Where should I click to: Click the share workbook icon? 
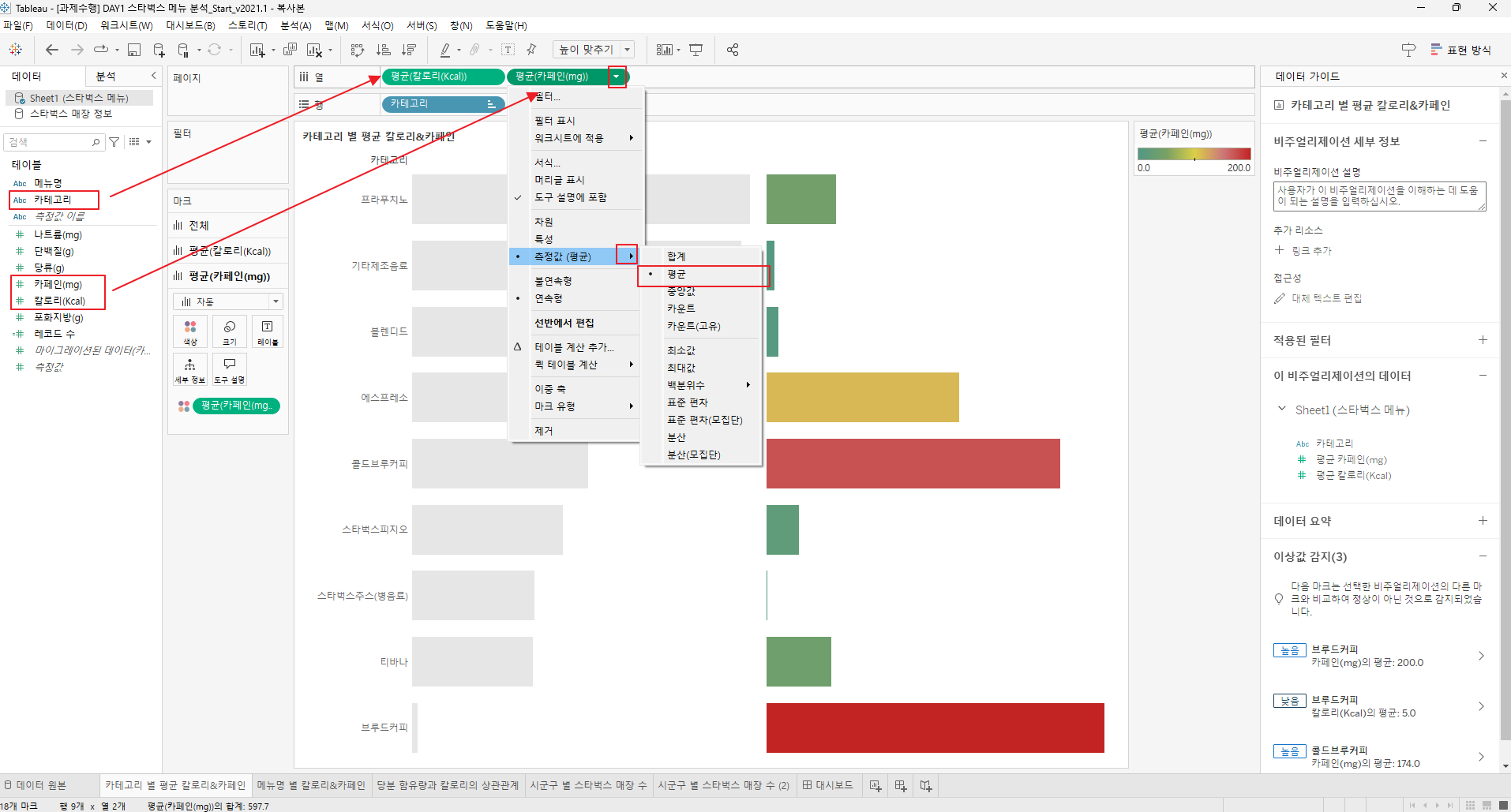pos(733,50)
